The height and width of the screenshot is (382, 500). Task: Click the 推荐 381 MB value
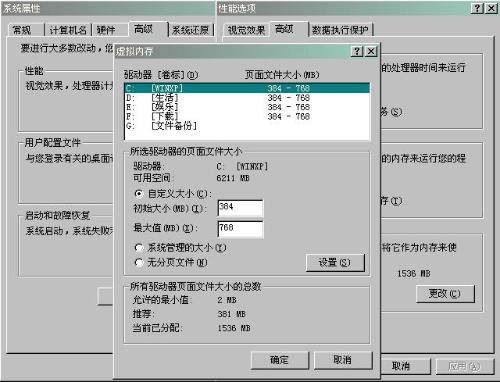tap(232, 314)
